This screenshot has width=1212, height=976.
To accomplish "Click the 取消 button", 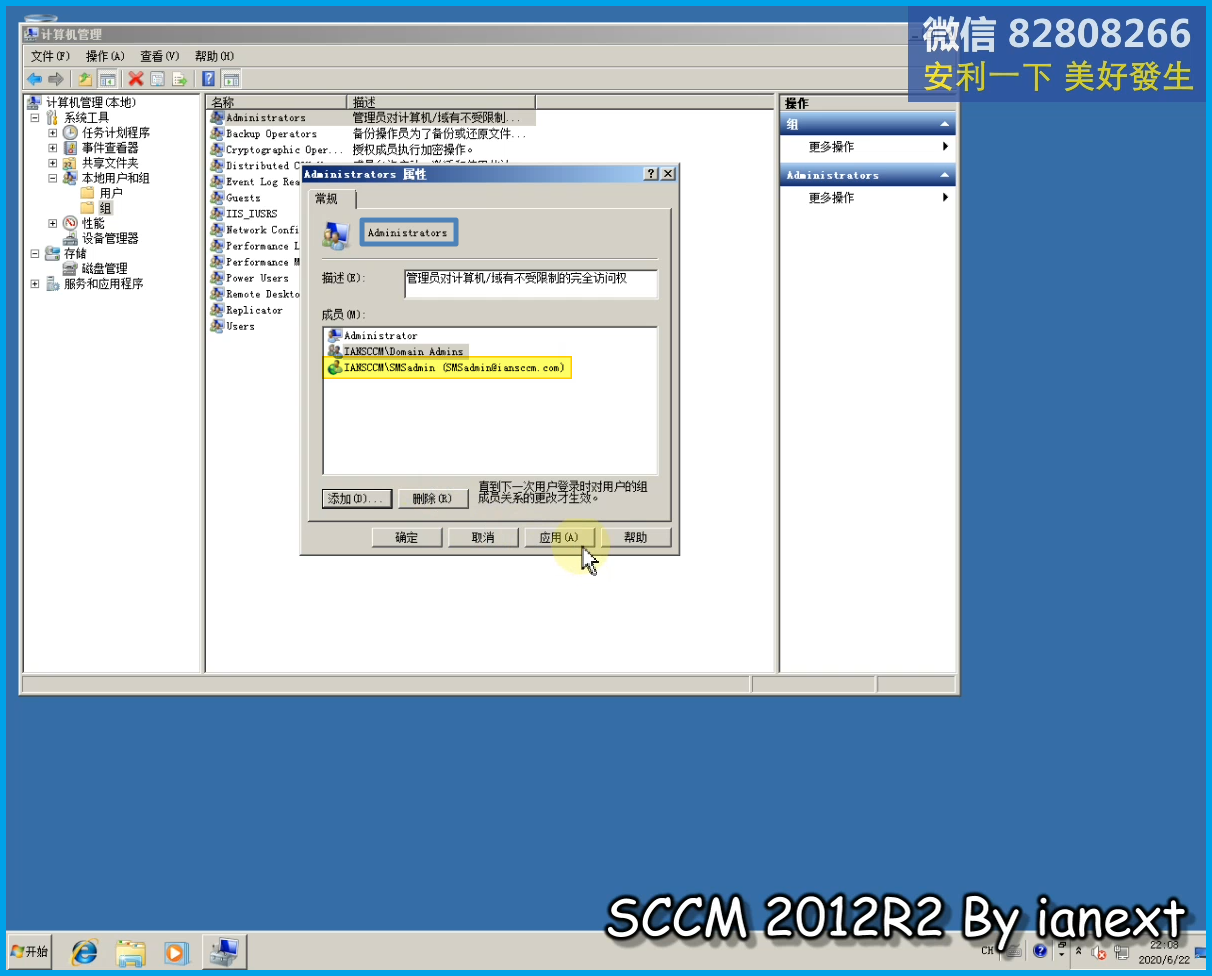I will pyautogui.click(x=483, y=537).
